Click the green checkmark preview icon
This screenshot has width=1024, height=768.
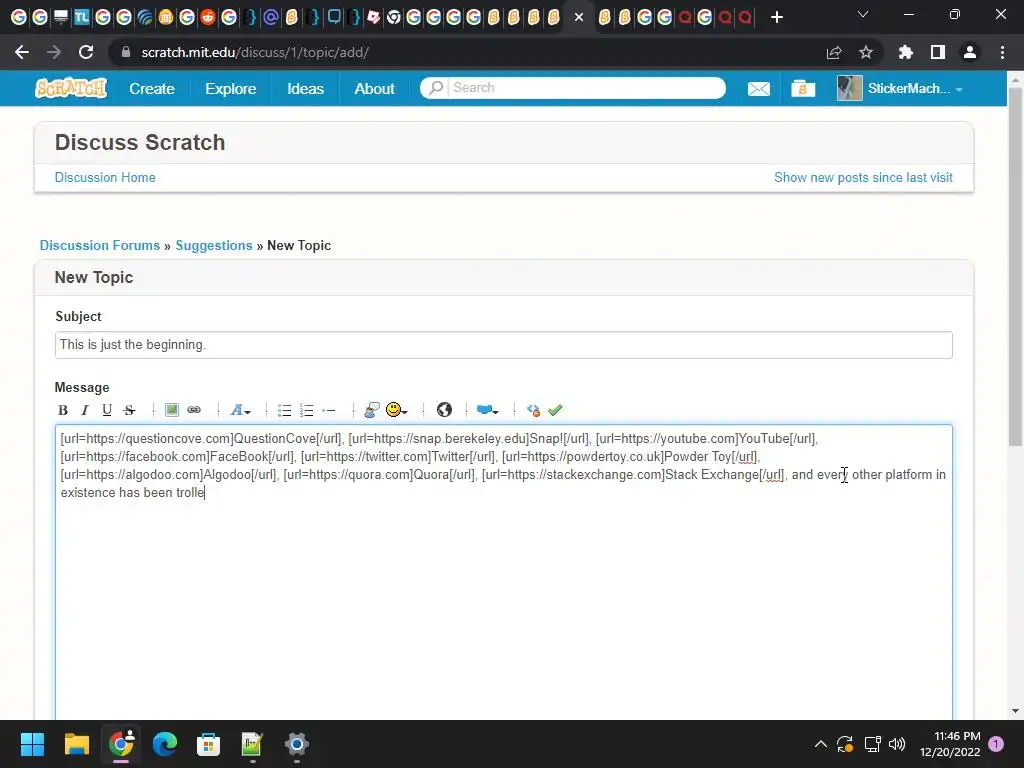[555, 410]
